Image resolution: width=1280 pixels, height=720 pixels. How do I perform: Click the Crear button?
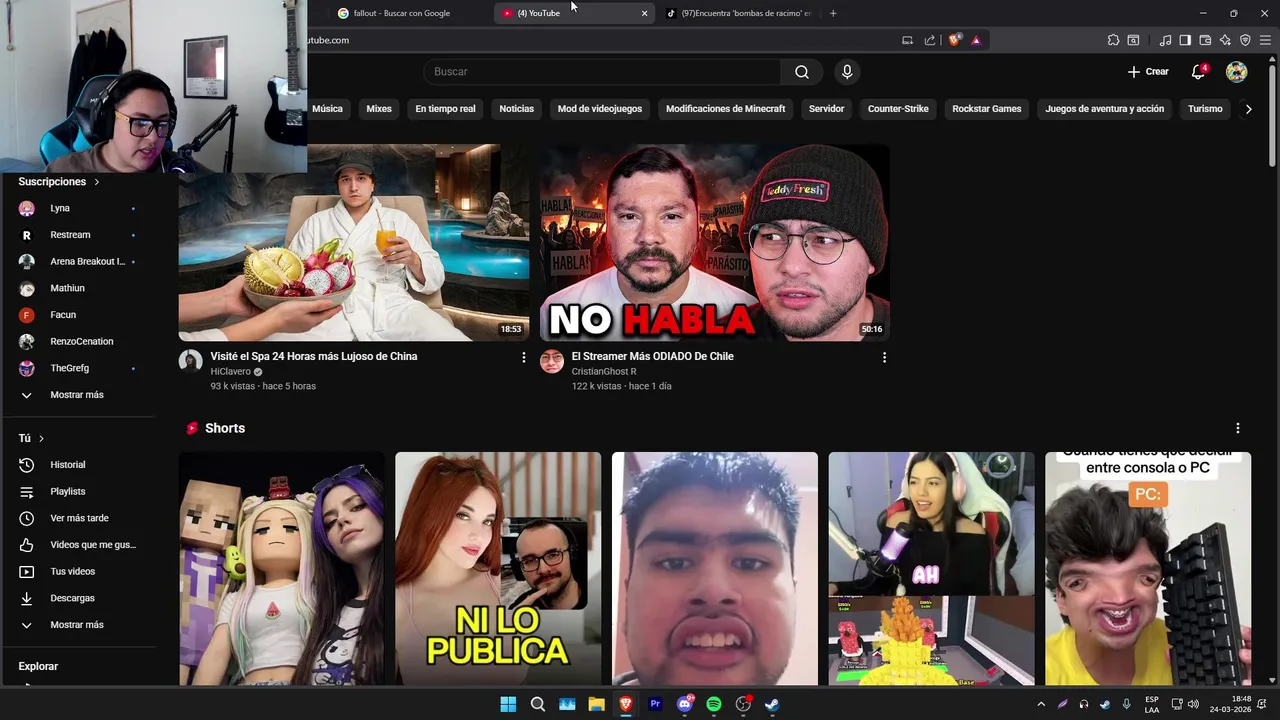point(1148,72)
